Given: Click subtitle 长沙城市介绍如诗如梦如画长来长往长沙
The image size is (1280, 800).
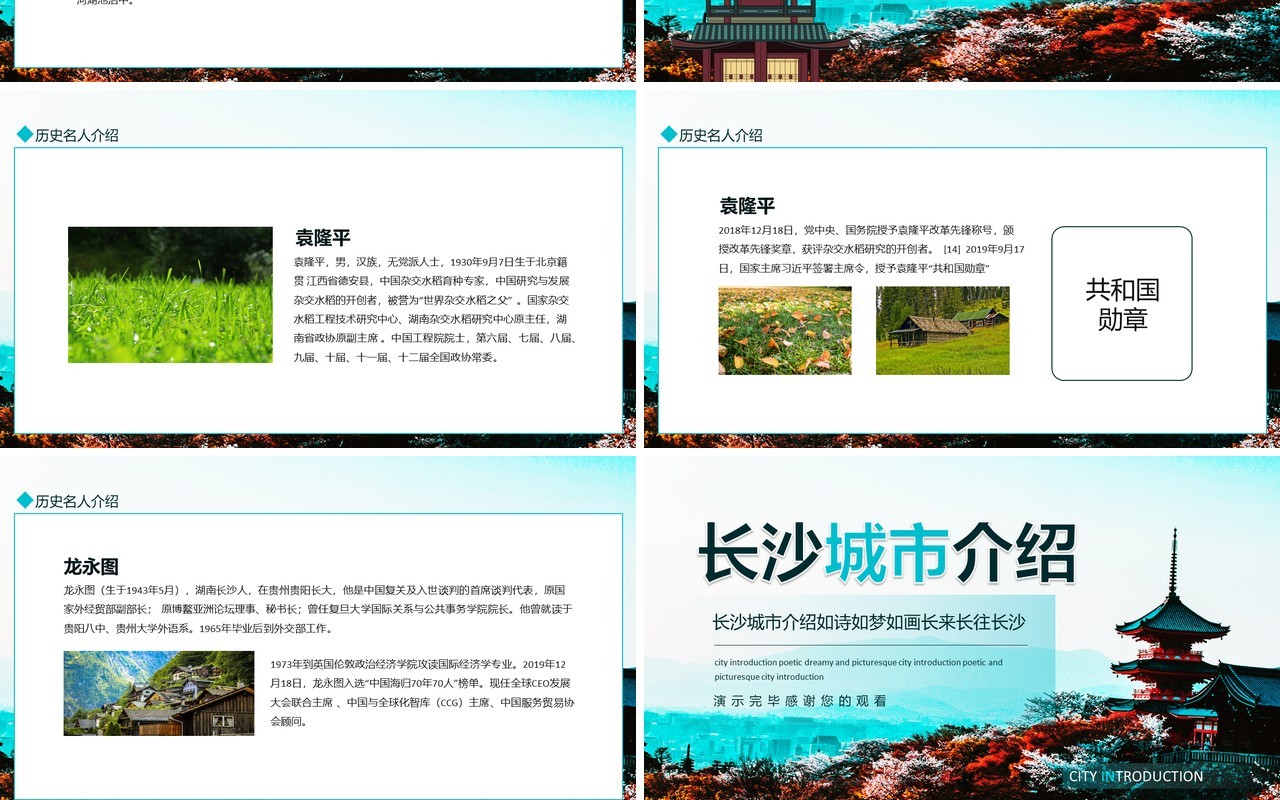Looking at the screenshot, I should [869, 622].
